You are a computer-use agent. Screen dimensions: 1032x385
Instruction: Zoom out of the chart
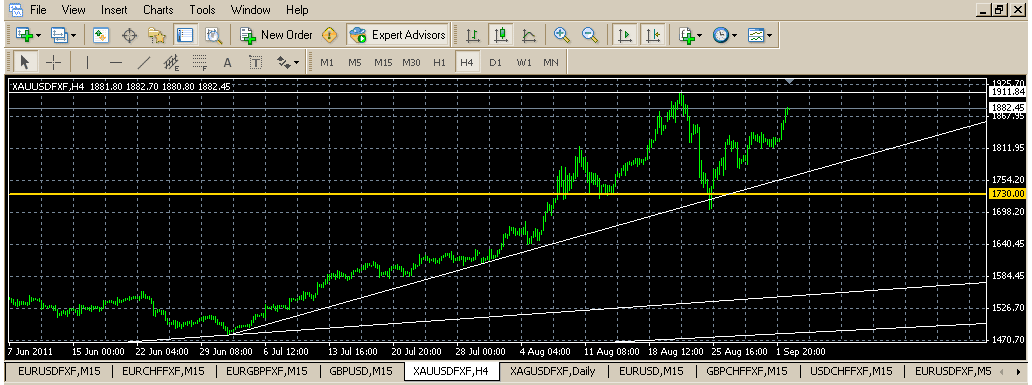coord(590,35)
